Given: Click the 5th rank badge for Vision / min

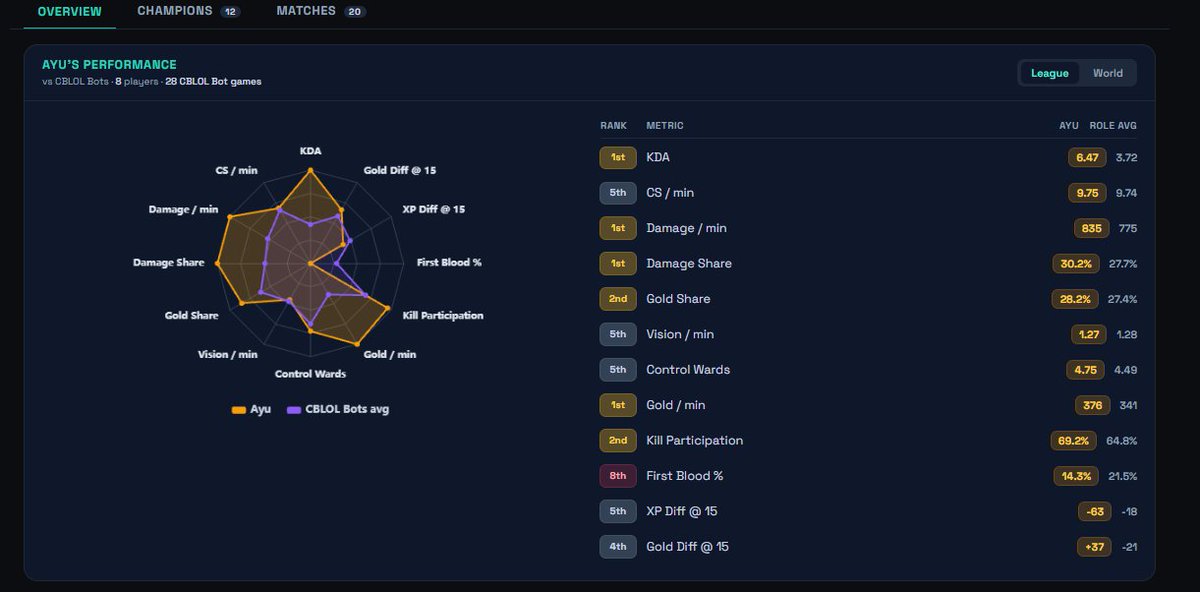Looking at the screenshot, I should tap(618, 334).
